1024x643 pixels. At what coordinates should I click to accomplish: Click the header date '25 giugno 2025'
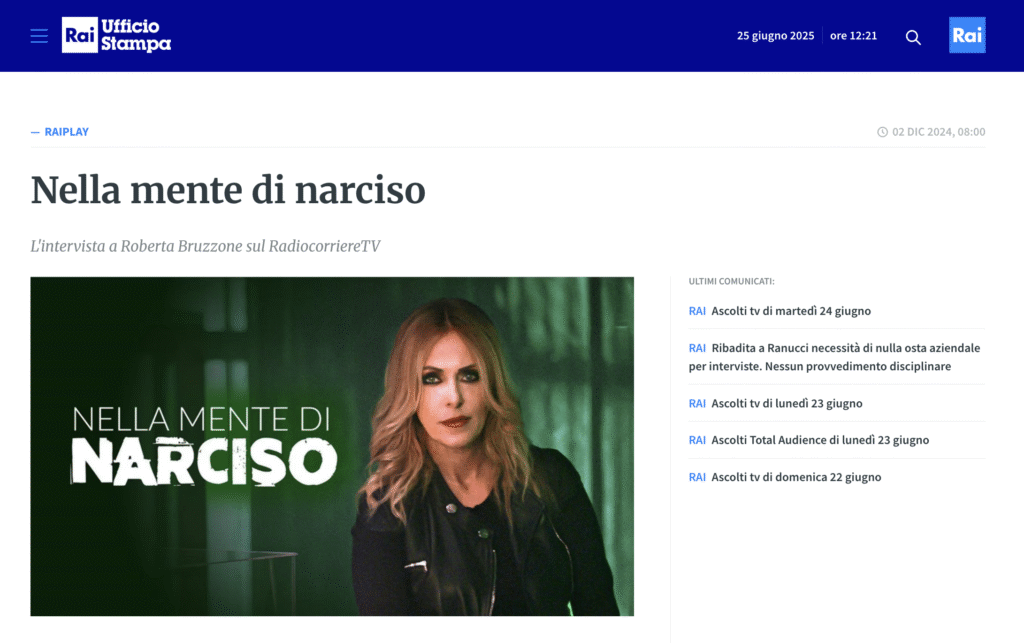point(775,36)
